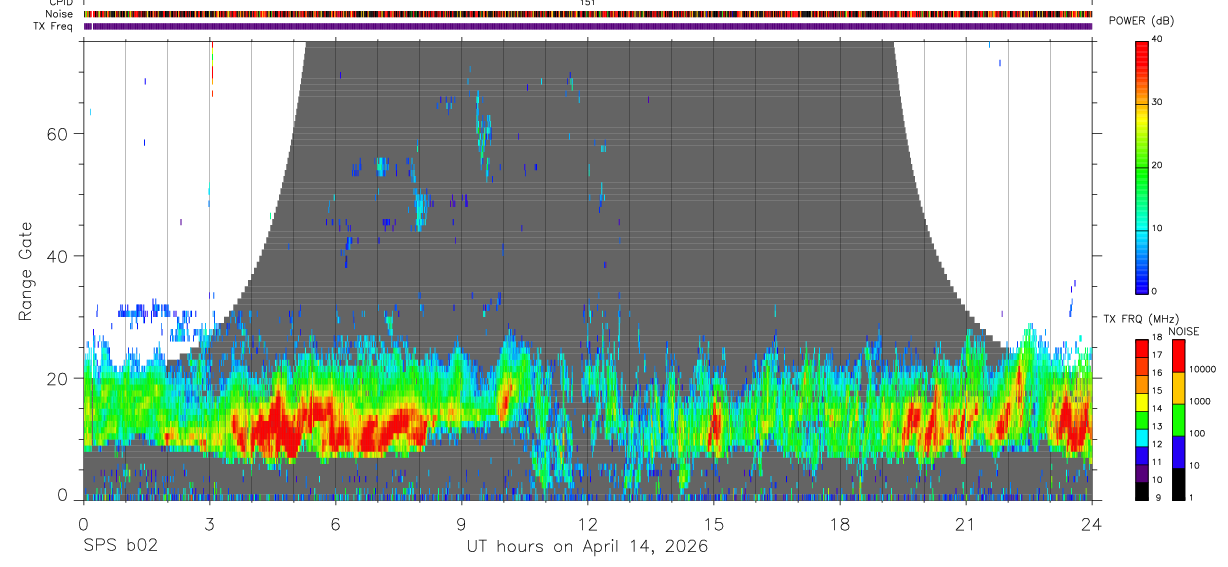Click the multicolored Noise strip above the plot
1228x567 pixels.
(x=587, y=14)
